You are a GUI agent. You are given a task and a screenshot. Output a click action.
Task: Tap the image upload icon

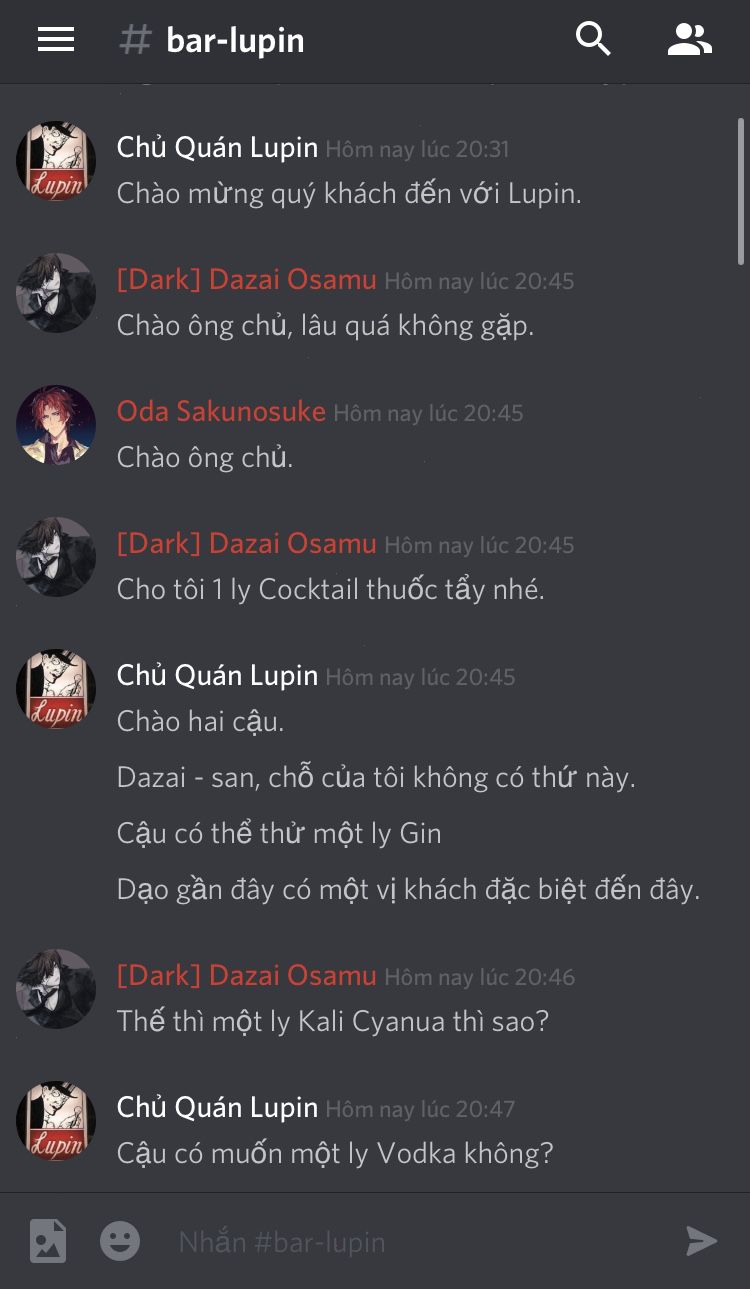[x=47, y=1241]
